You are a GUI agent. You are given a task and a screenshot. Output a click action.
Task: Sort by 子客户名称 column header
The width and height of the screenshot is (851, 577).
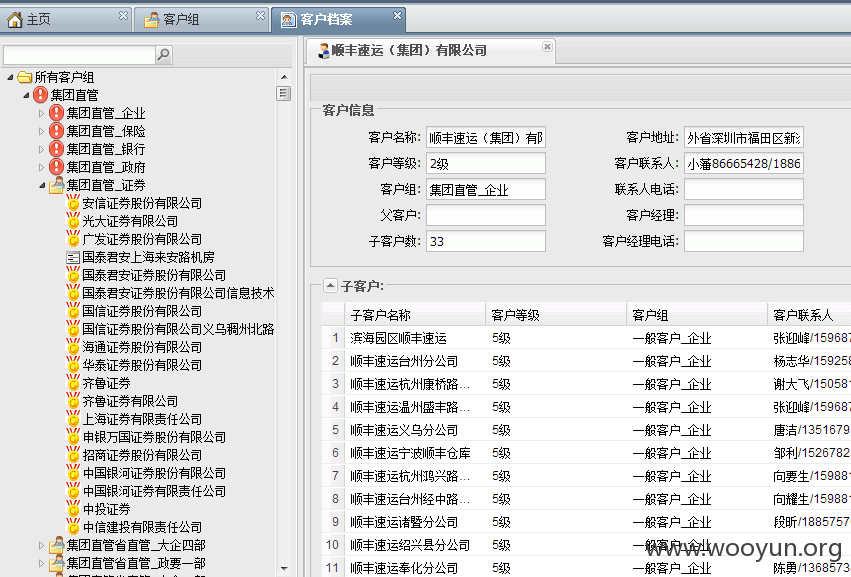coord(415,315)
